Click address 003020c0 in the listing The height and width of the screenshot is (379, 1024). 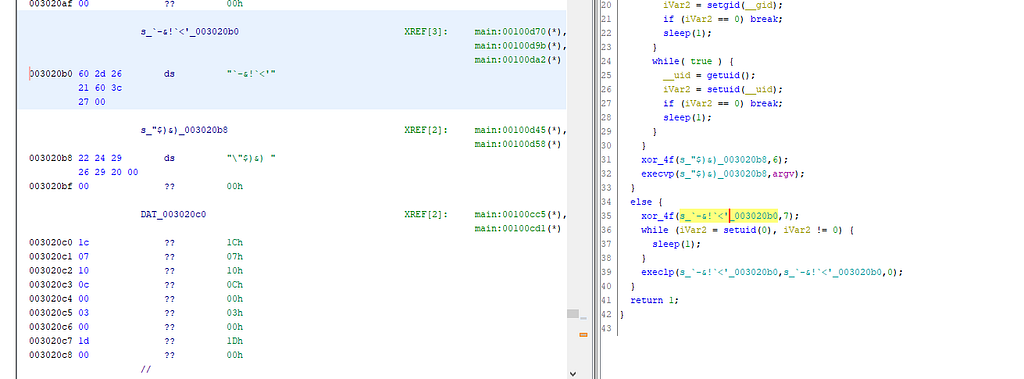coord(51,242)
